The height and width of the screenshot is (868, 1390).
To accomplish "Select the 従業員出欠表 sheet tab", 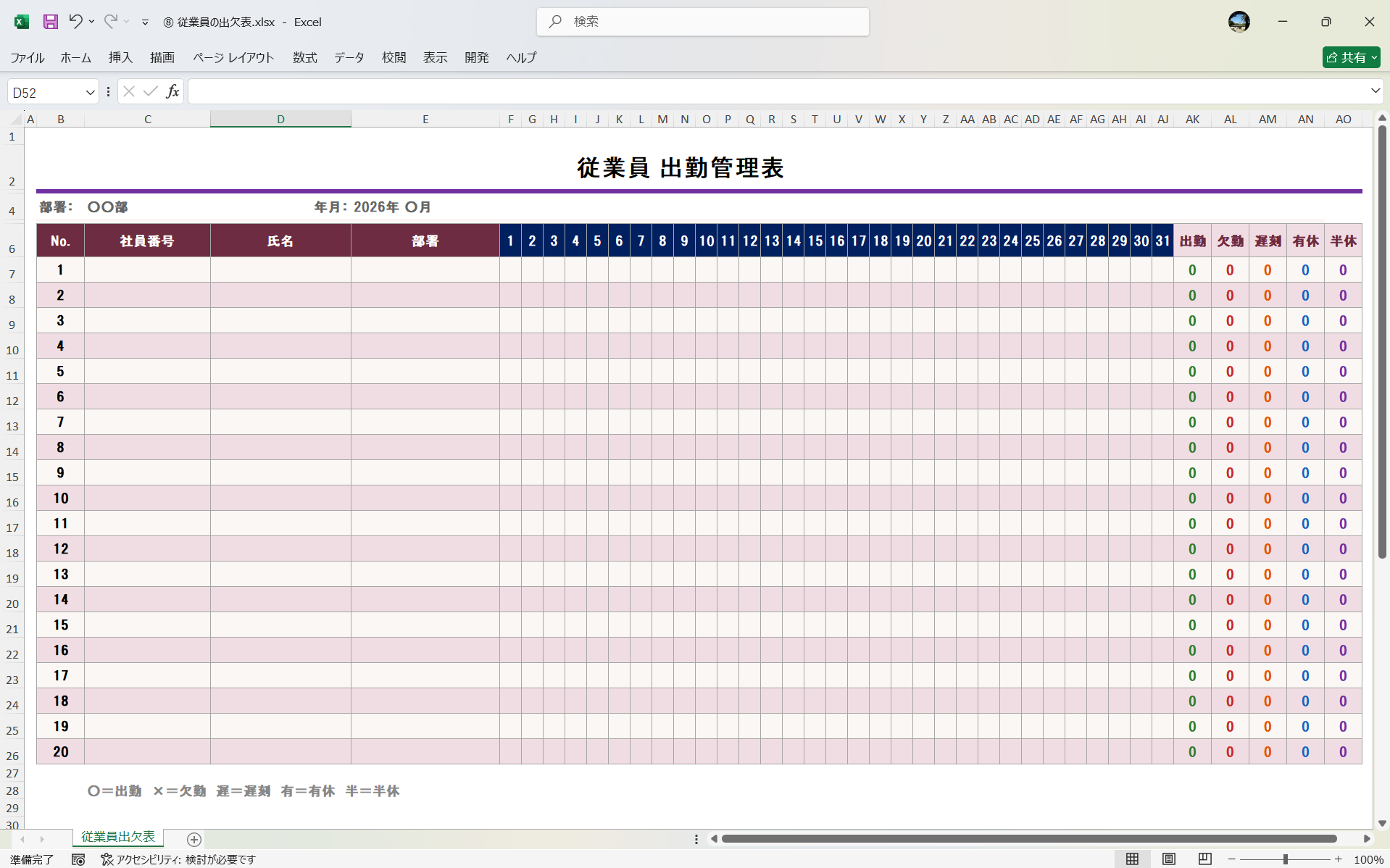I will pos(117,837).
